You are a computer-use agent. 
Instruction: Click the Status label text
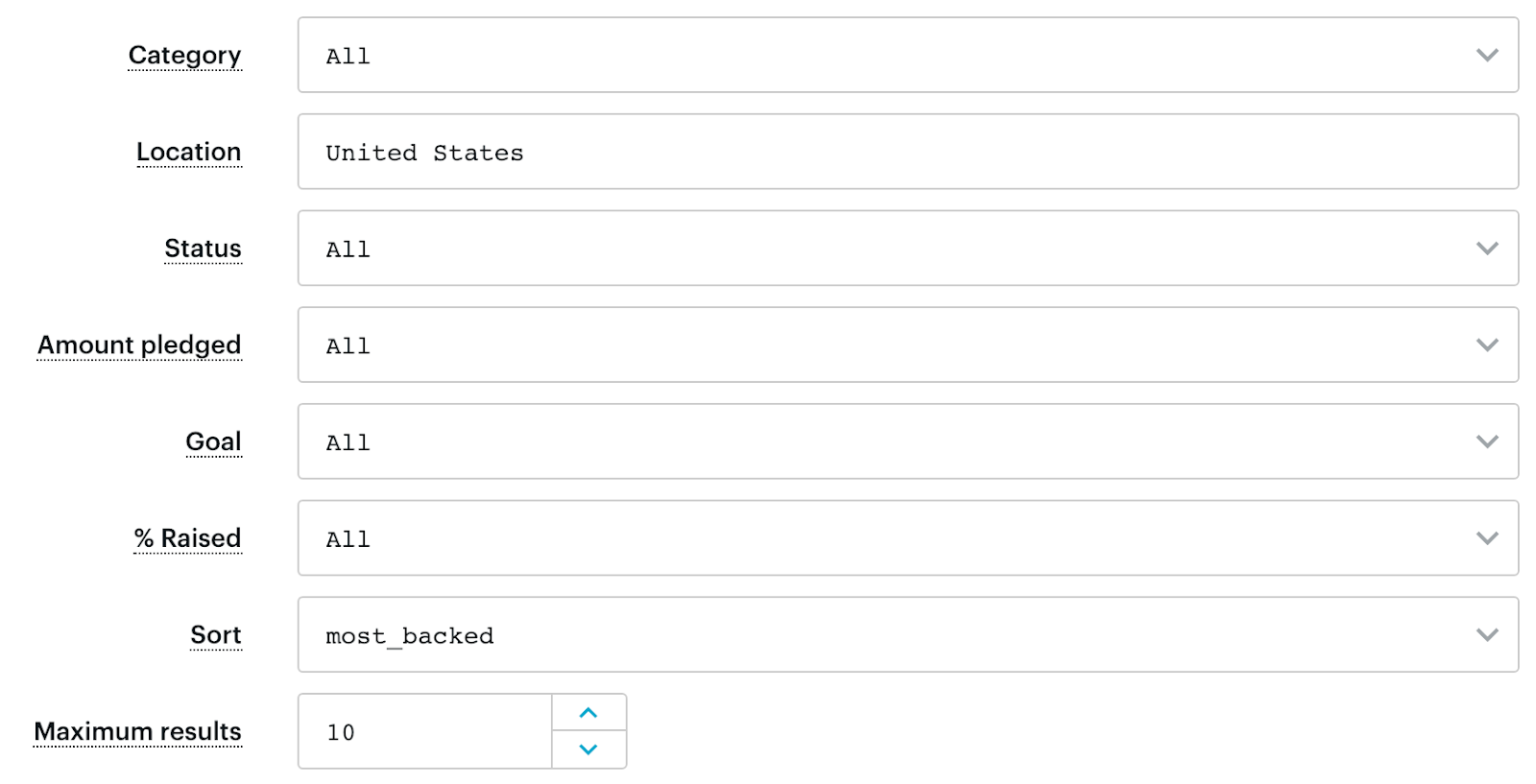203,249
